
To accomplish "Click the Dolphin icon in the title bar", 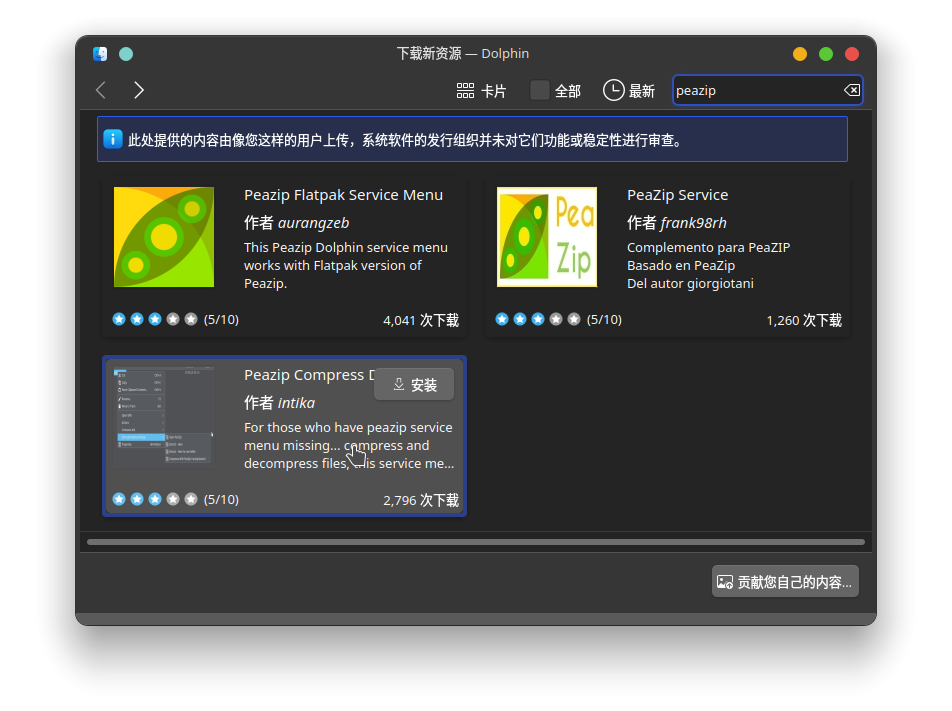I will point(99,54).
